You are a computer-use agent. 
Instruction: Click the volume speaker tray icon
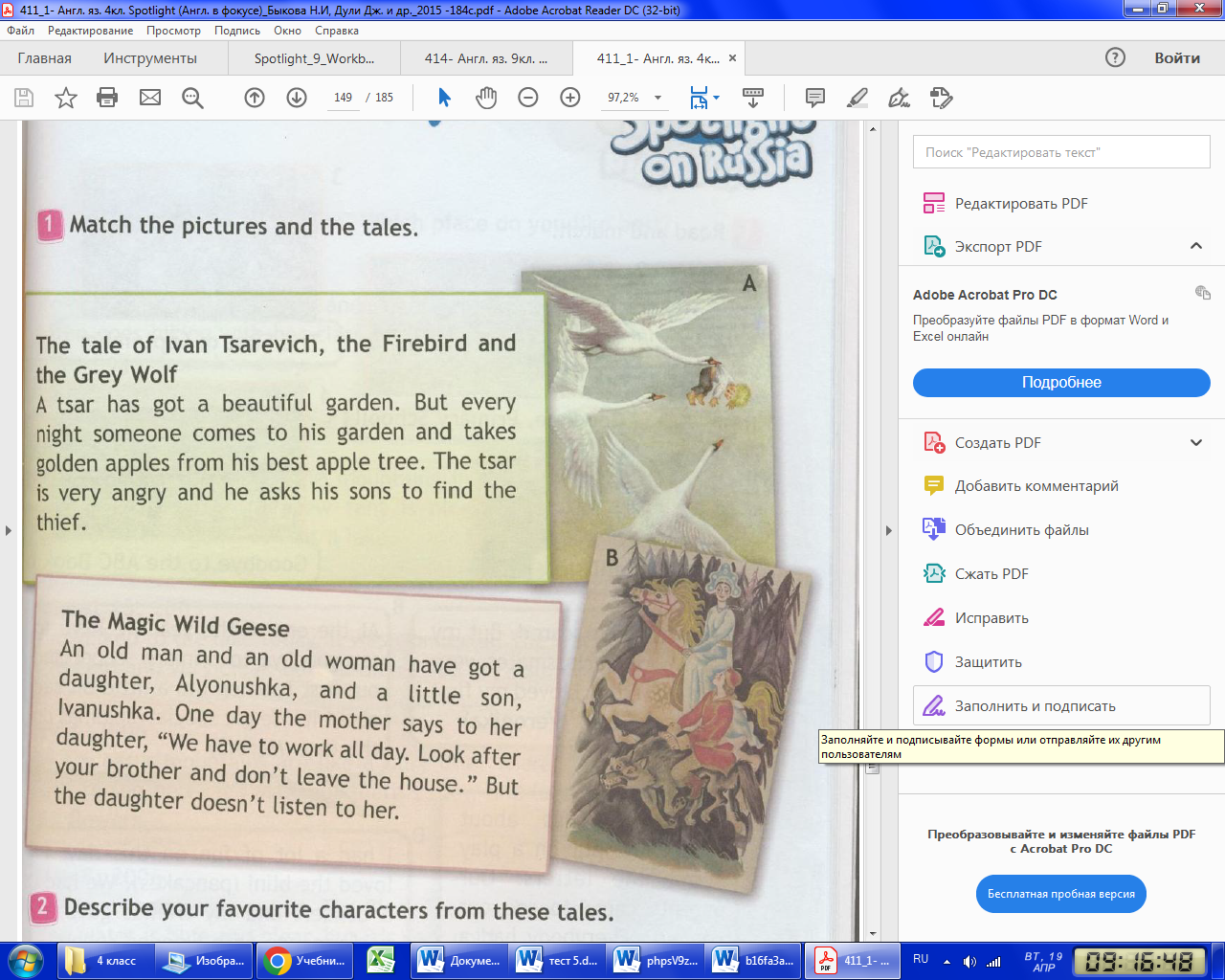[x=969, y=961]
